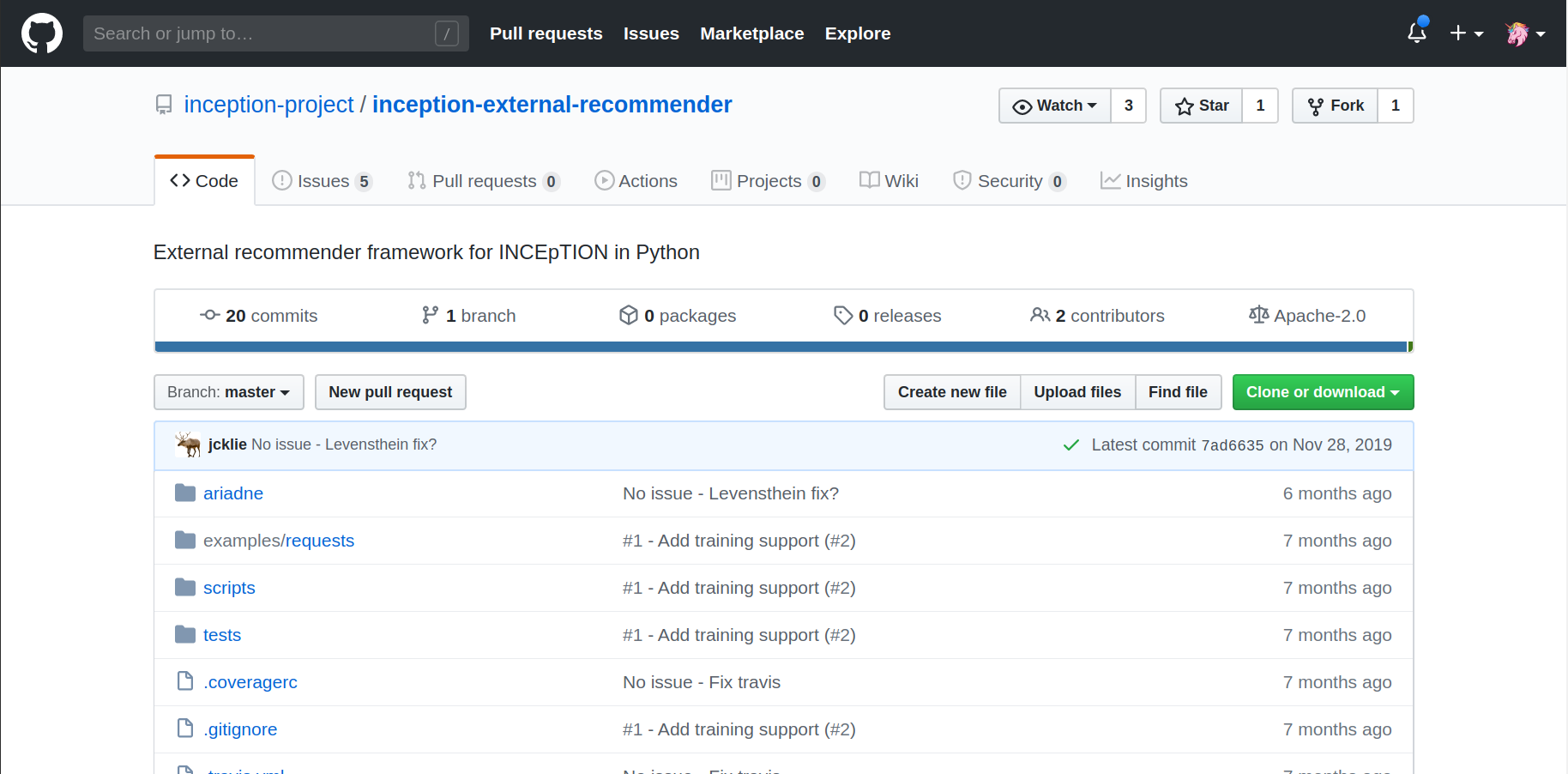View the 3 watchers count
This screenshot has width=1568, height=774.
click(1129, 106)
